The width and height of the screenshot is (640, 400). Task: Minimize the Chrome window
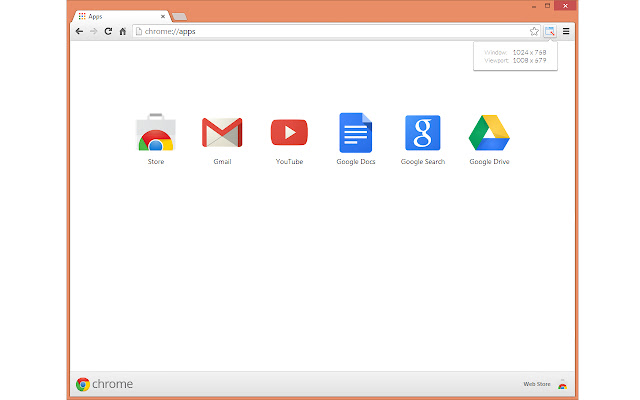pyautogui.click(x=533, y=6)
